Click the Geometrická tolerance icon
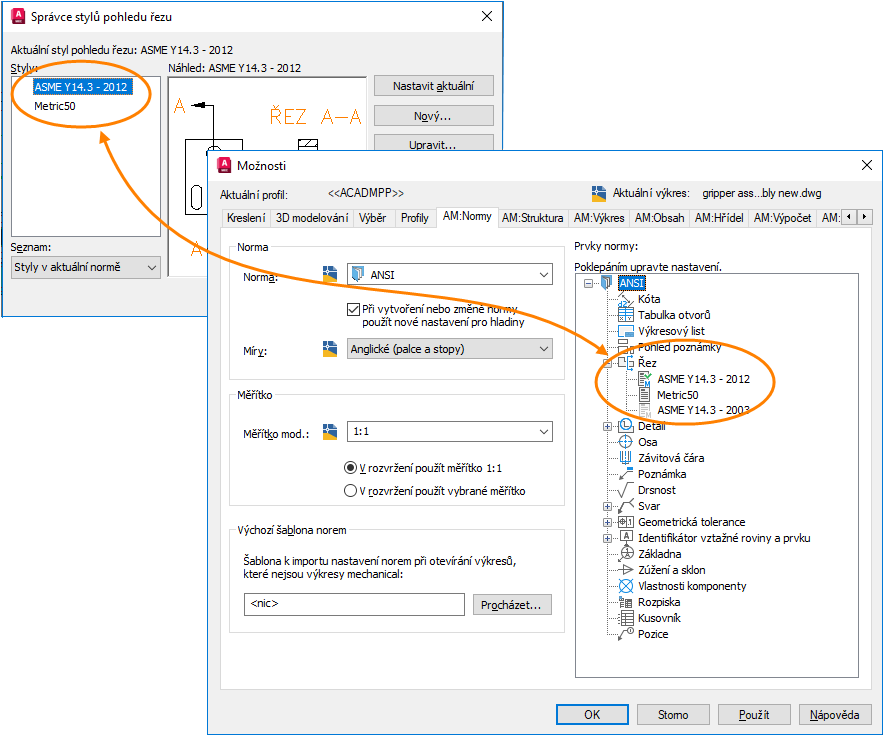The height and width of the screenshot is (737, 885). pos(625,522)
